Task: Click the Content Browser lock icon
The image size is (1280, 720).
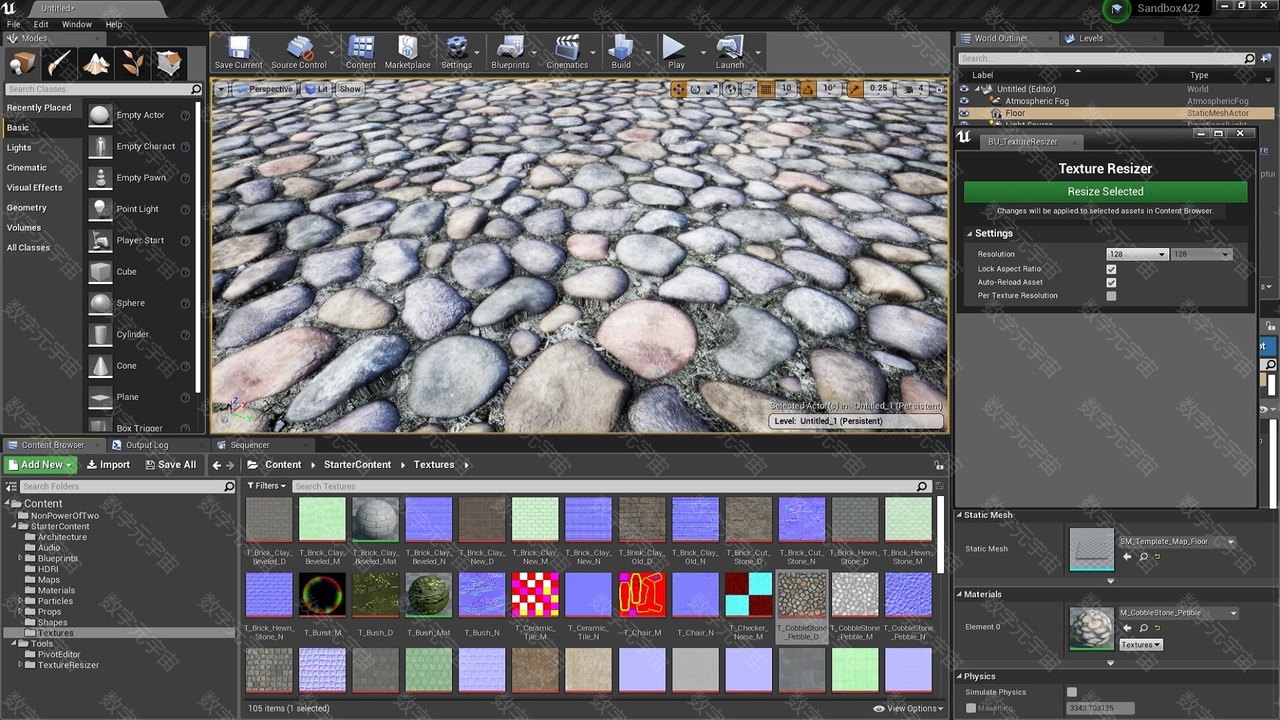Action: [x=938, y=465]
